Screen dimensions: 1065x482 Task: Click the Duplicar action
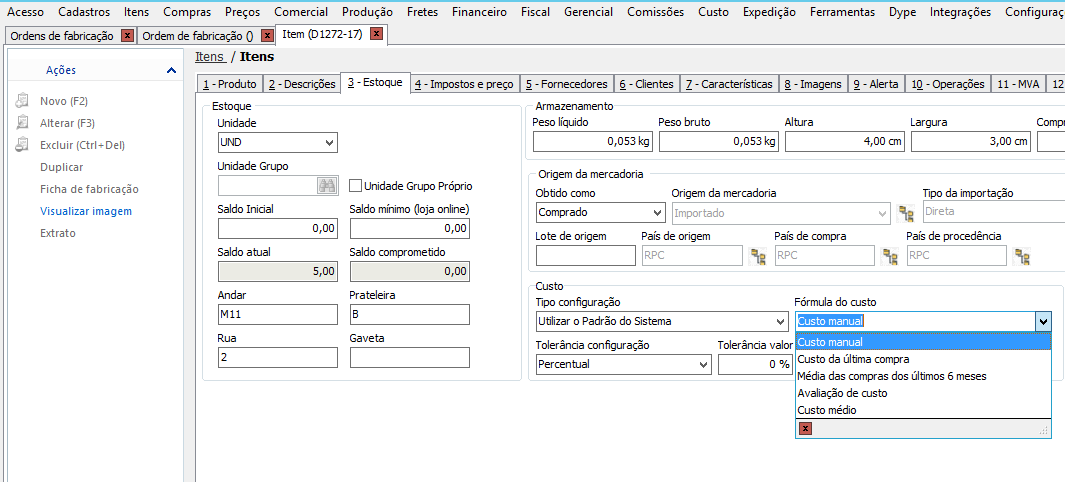[62, 167]
